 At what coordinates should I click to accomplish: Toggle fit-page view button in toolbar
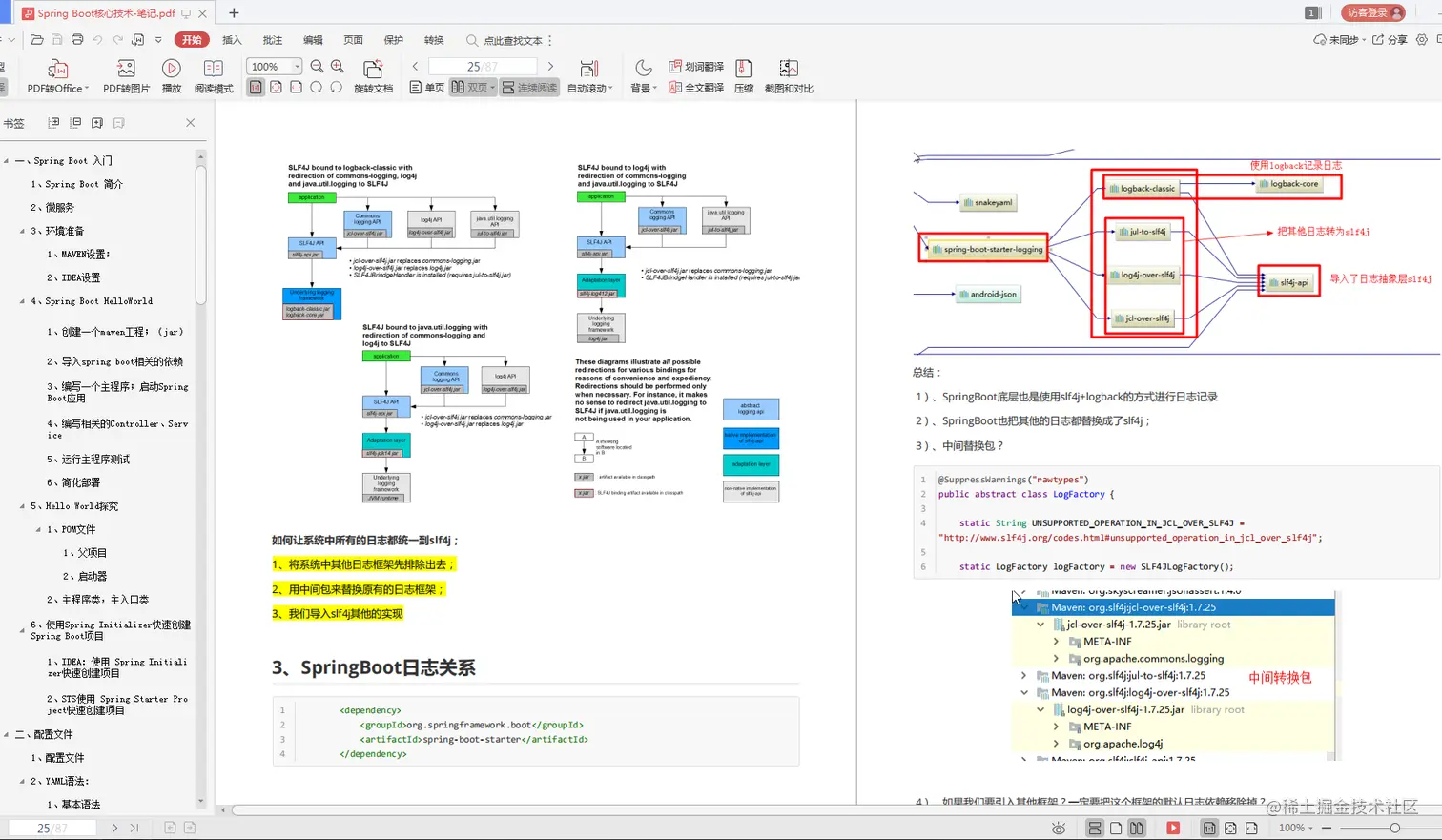click(276, 88)
